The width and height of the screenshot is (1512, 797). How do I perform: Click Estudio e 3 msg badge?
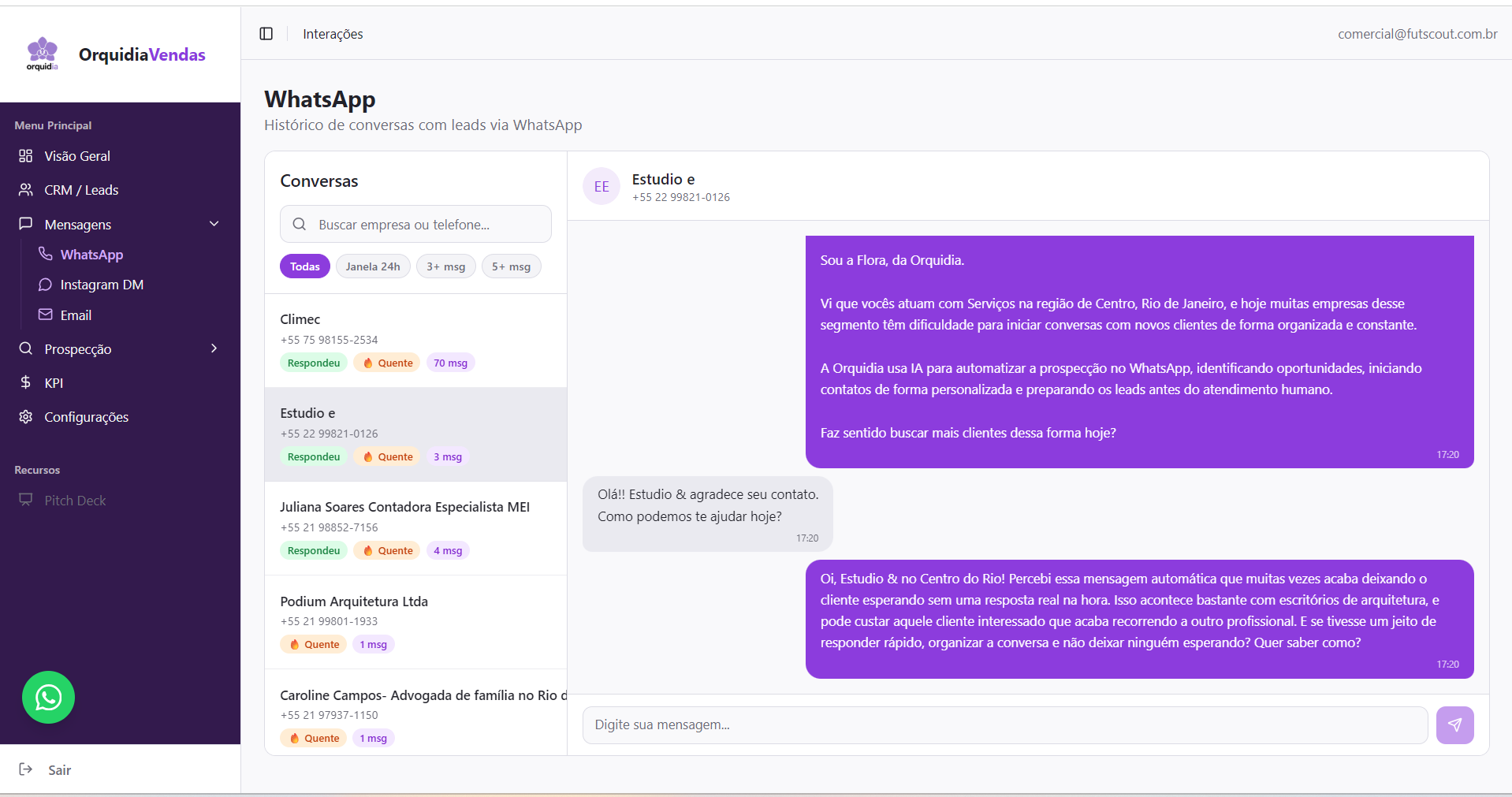click(448, 456)
